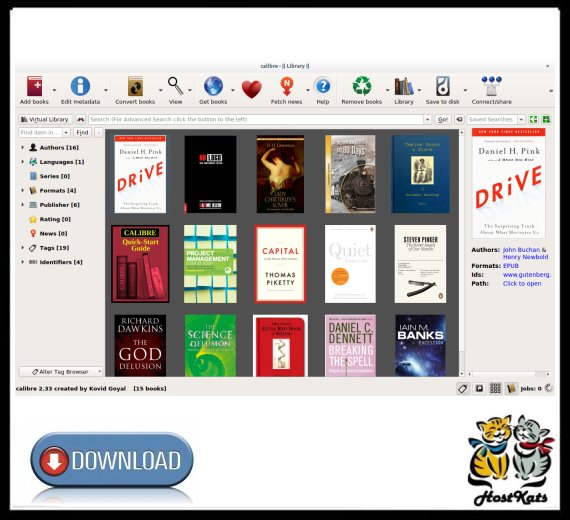This screenshot has height=520, width=570.
Task: Click the 'Click to open' path link
Action: point(522,284)
